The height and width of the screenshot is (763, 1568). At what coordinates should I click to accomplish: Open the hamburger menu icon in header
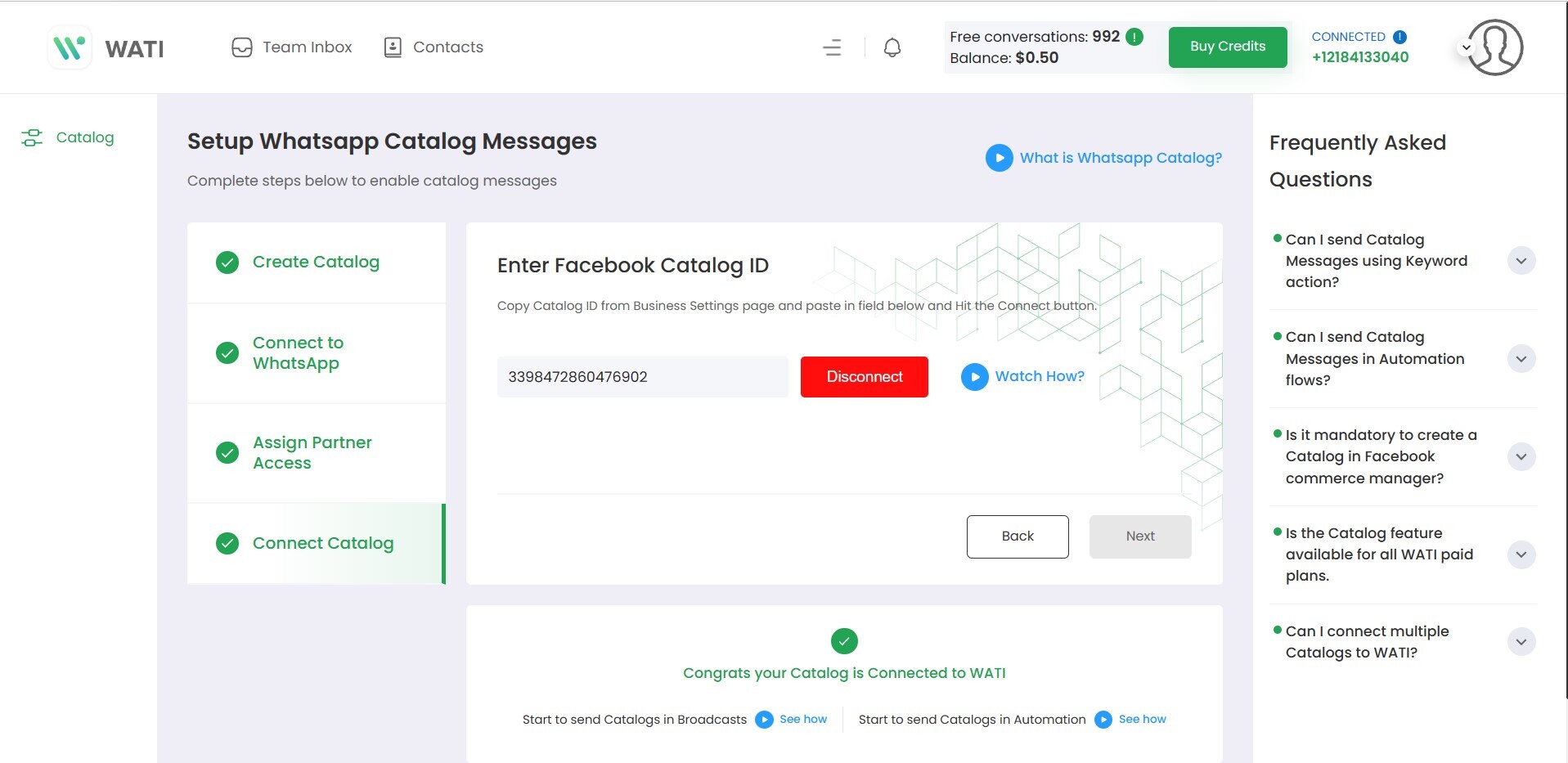832,47
